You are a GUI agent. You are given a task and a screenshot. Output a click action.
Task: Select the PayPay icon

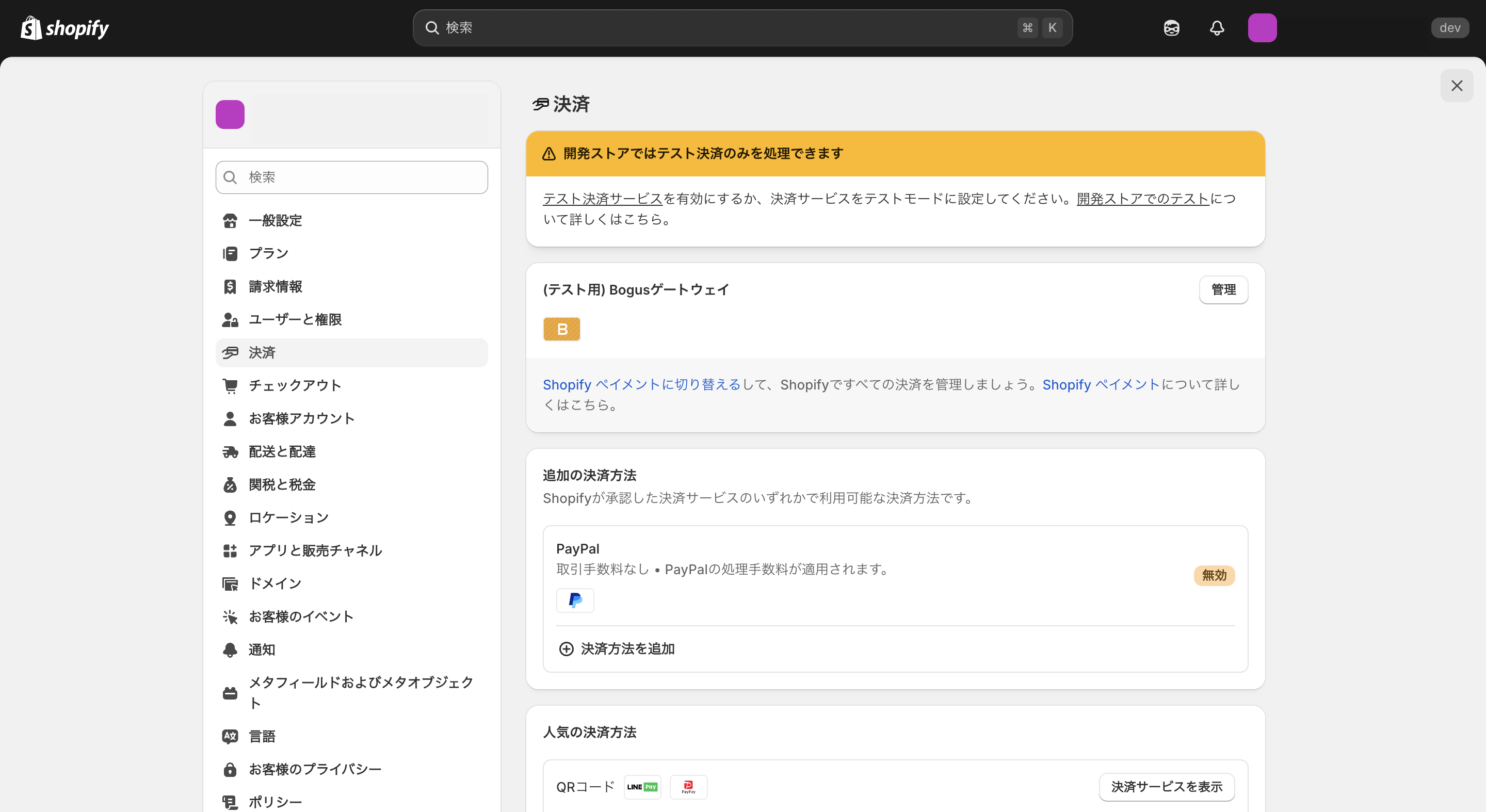[688, 787]
